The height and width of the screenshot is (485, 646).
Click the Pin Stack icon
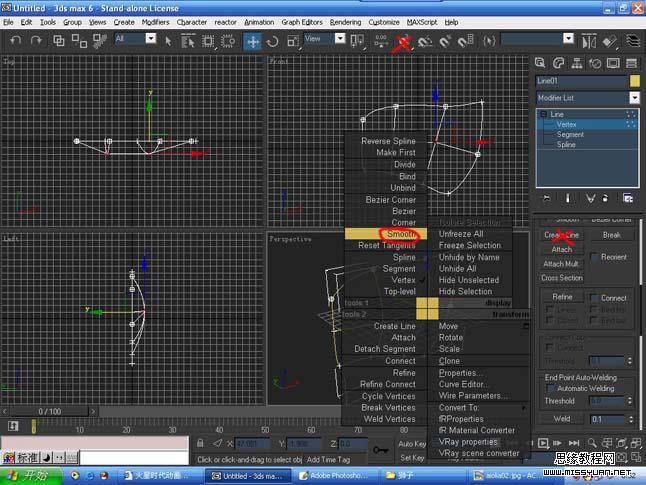547,198
